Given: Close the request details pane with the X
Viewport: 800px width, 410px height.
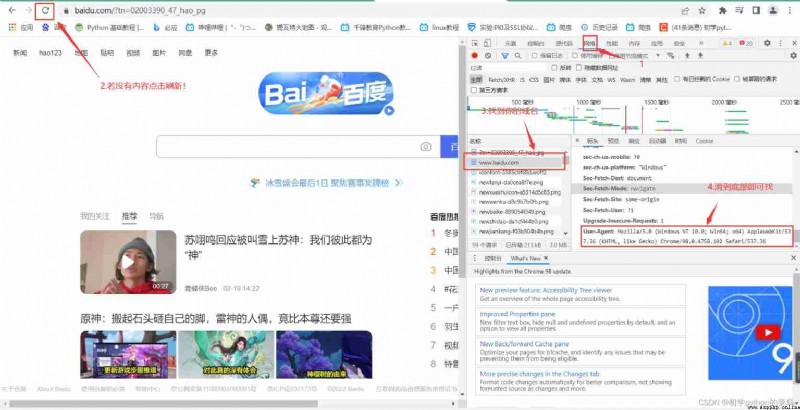Looking at the screenshot, I should [577, 140].
